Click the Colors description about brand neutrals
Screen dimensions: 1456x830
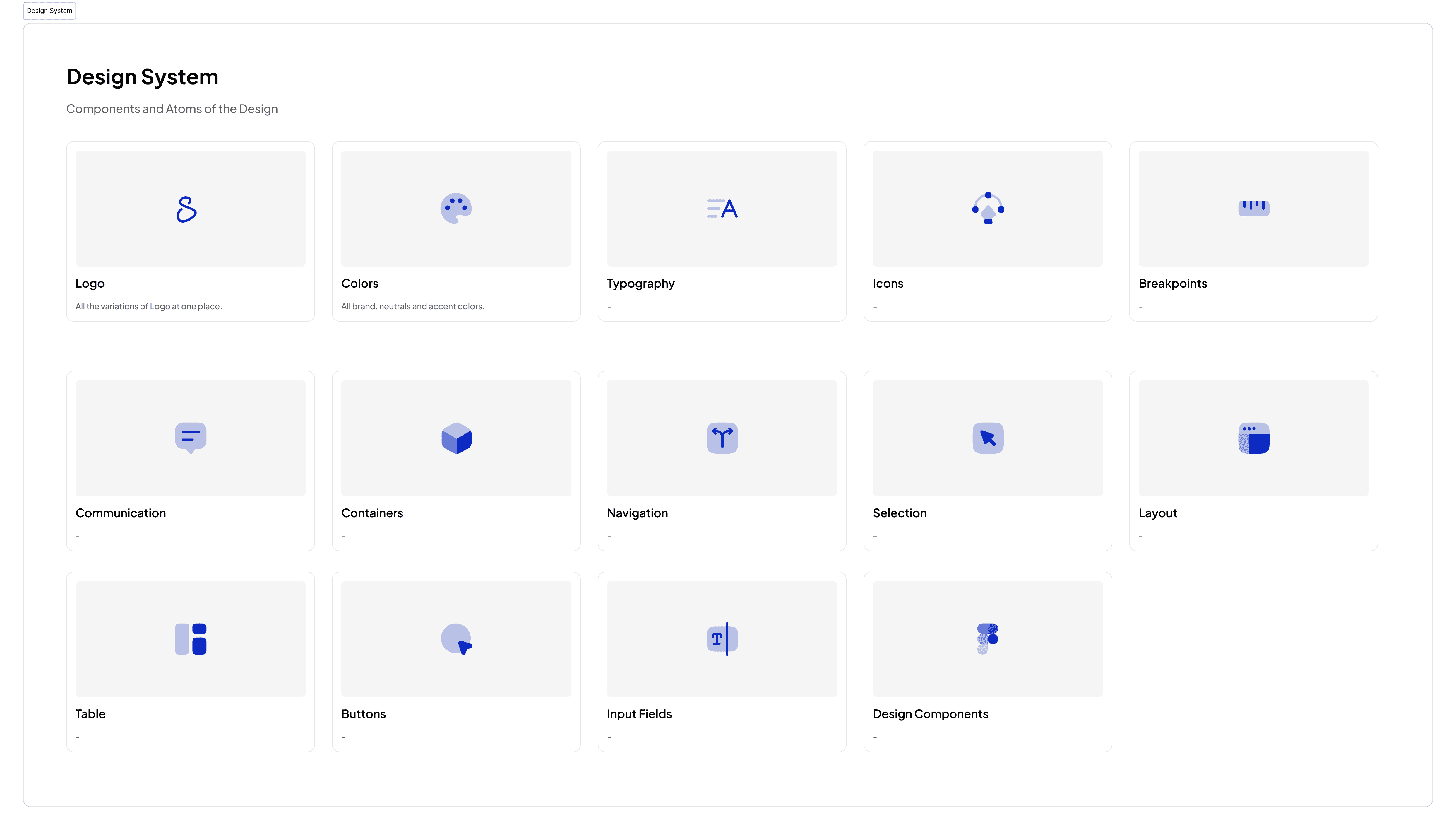tap(412, 307)
